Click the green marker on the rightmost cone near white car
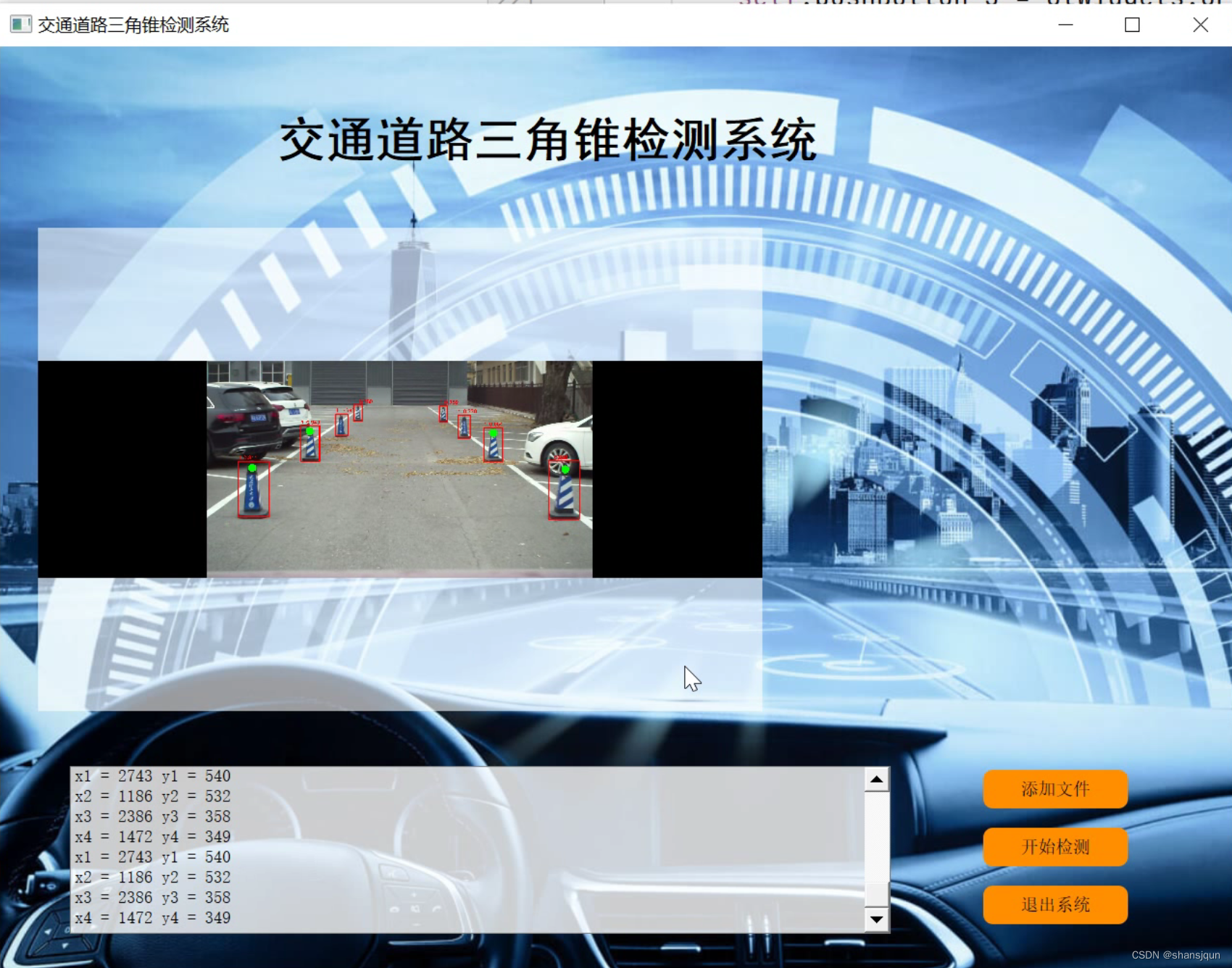1232x968 pixels. coord(565,469)
